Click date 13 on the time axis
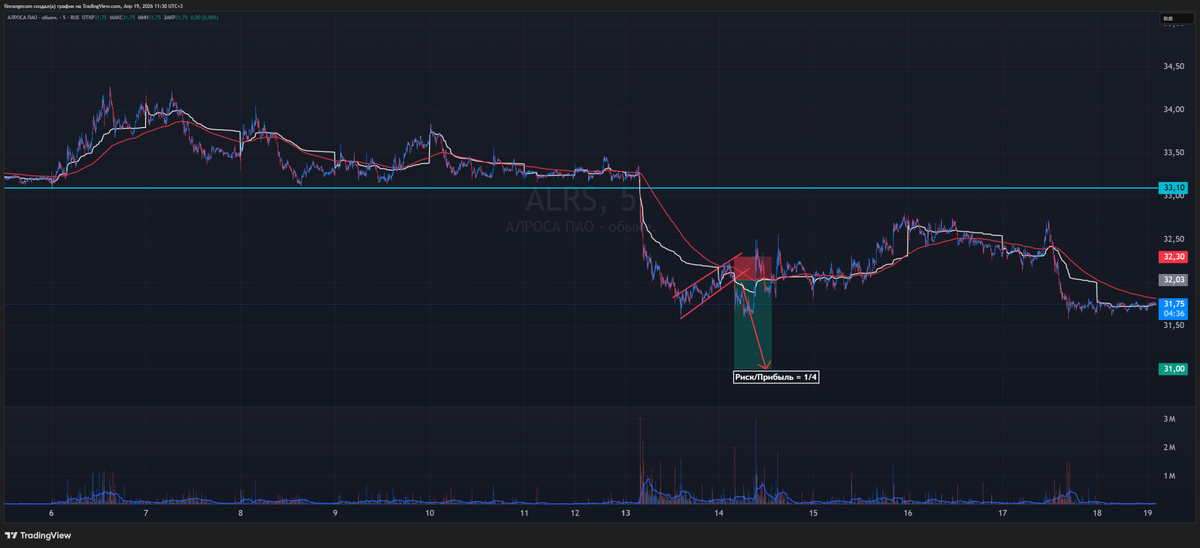1200x548 pixels. pos(625,513)
